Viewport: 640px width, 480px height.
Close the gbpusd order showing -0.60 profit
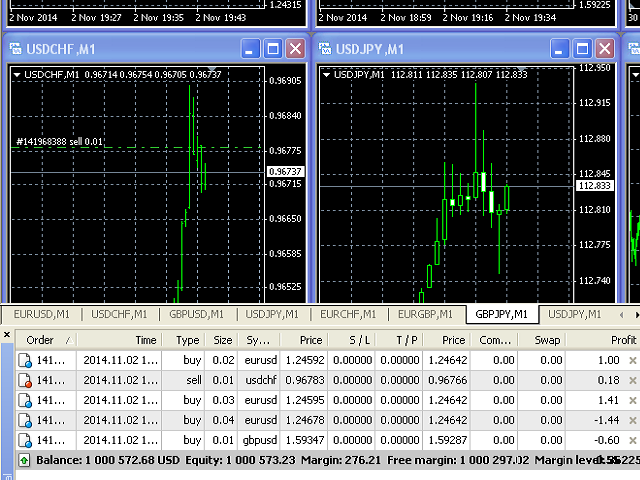pyautogui.click(x=631, y=441)
